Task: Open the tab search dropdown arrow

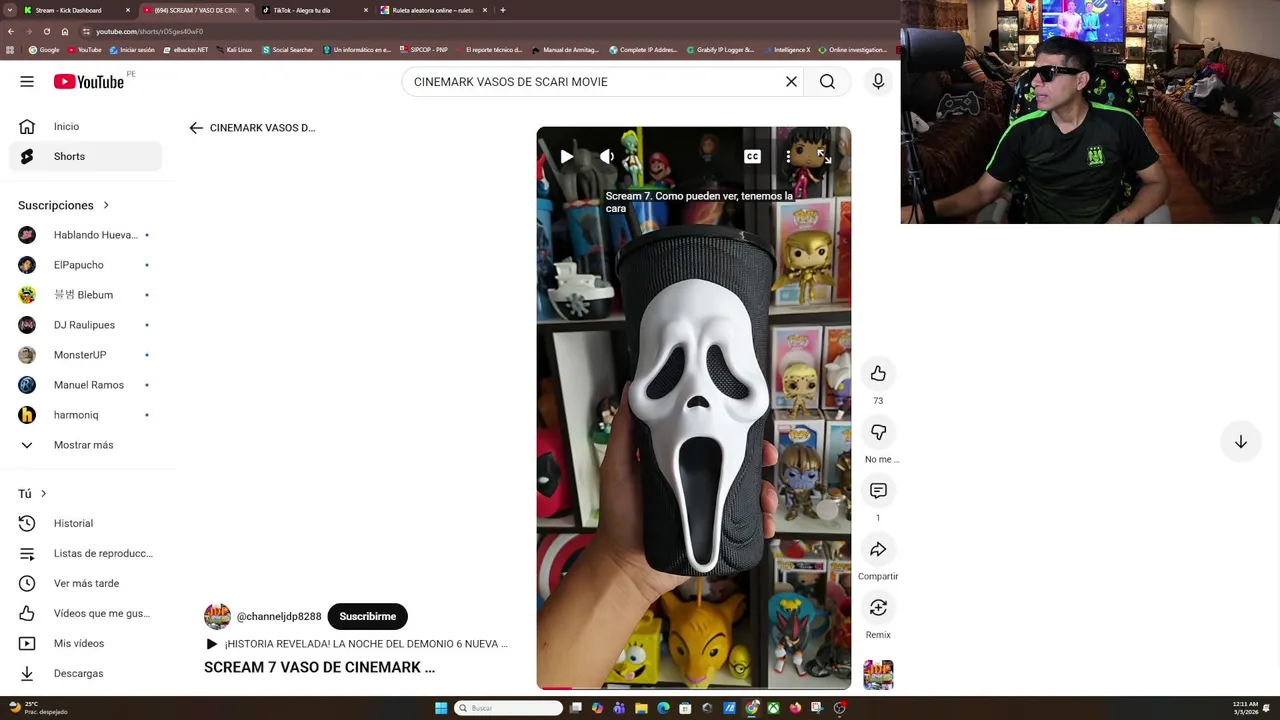Action: [x=10, y=10]
